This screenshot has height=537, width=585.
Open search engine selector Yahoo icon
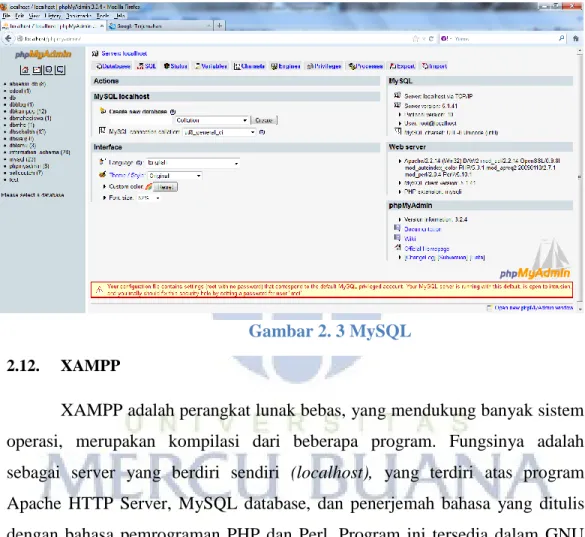(445, 38)
